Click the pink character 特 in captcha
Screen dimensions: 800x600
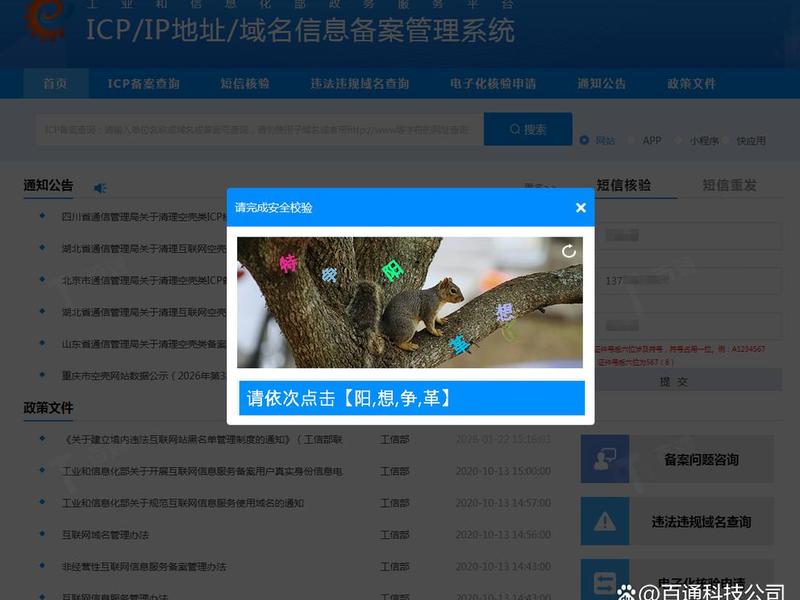288,263
